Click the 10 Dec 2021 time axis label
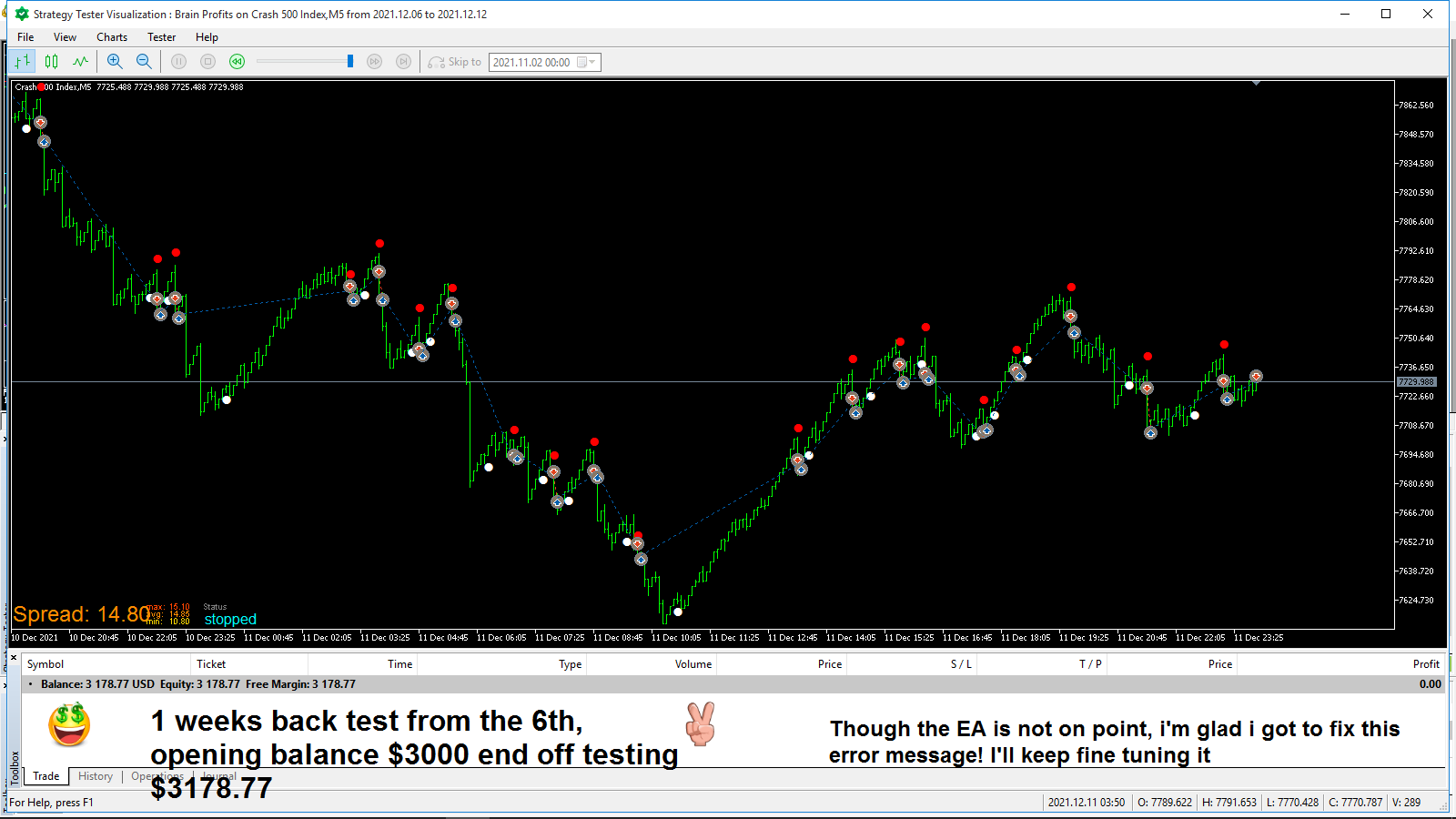The width and height of the screenshot is (1456, 819). pyautogui.click(x=35, y=638)
